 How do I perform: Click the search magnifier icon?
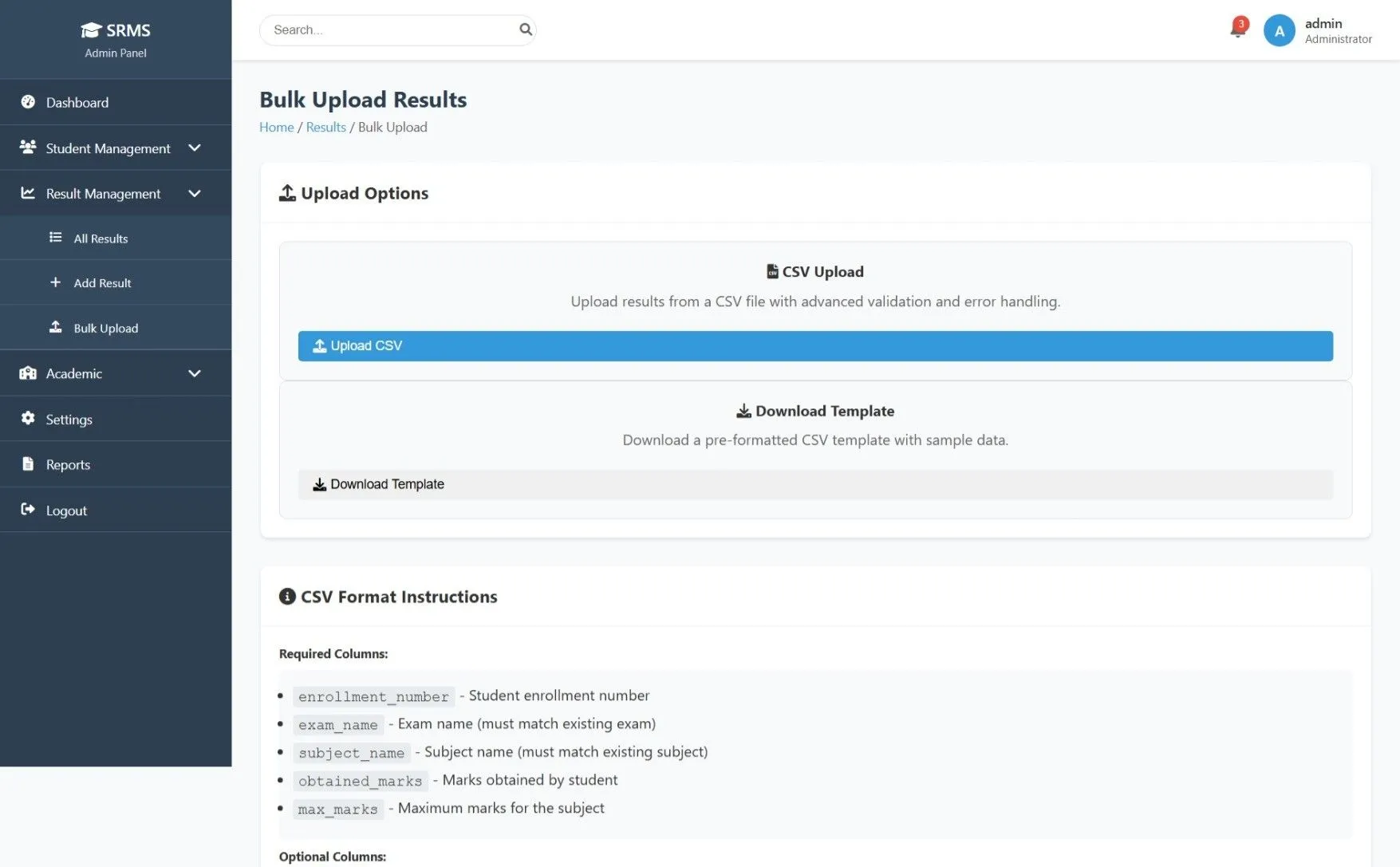tap(526, 29)
